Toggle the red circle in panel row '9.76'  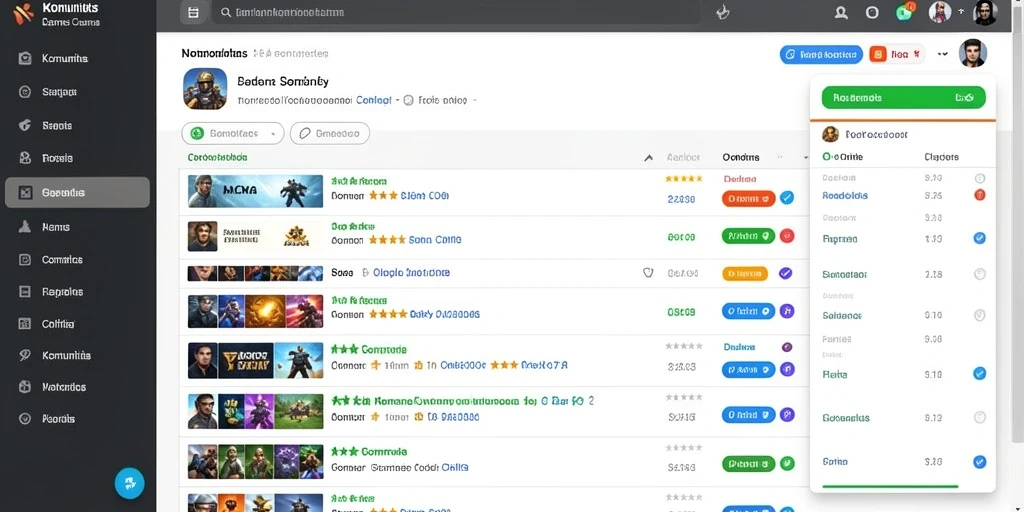(x=980, y=195)
